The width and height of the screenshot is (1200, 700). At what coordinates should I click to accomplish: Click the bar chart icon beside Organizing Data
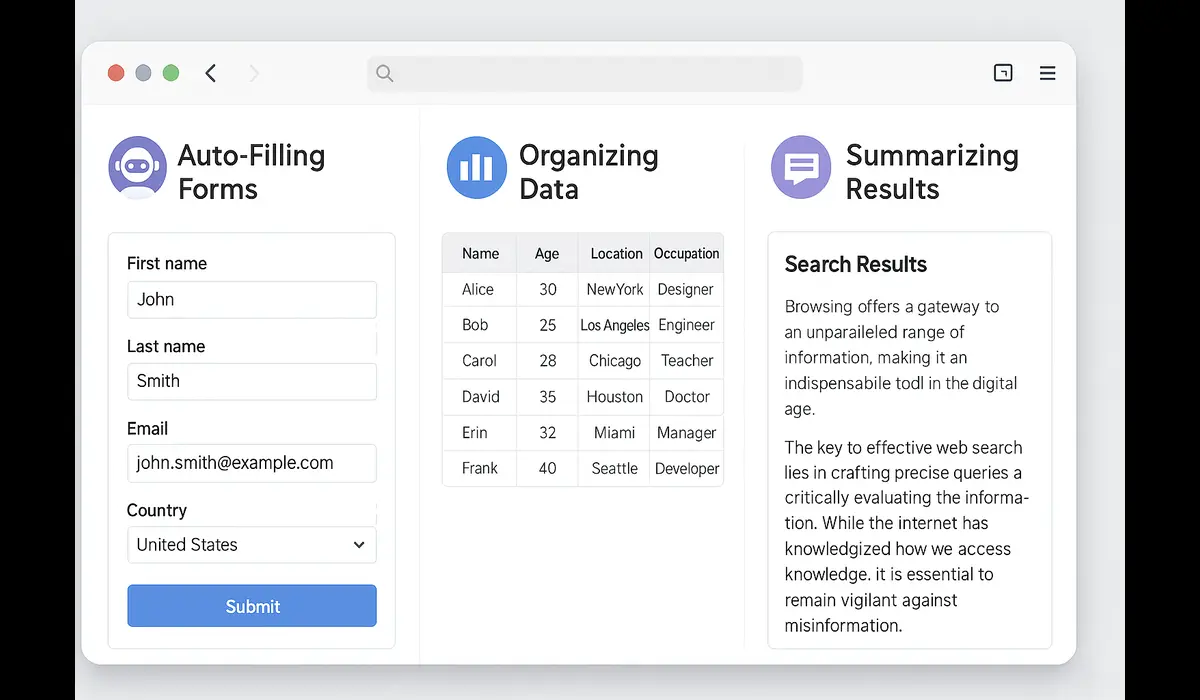click(x=476, y=167)
